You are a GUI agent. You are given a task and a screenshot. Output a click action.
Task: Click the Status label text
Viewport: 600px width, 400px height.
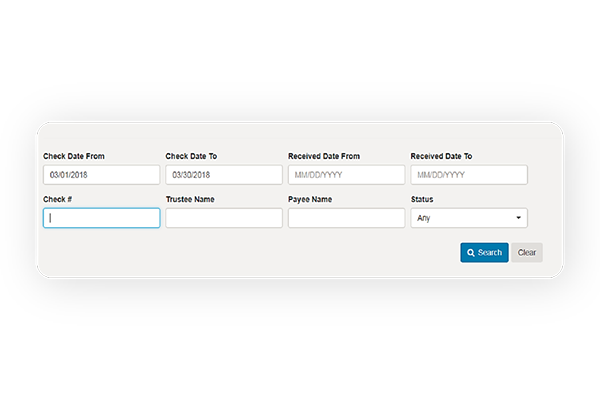pyautogui.click(x=422, y=199)
